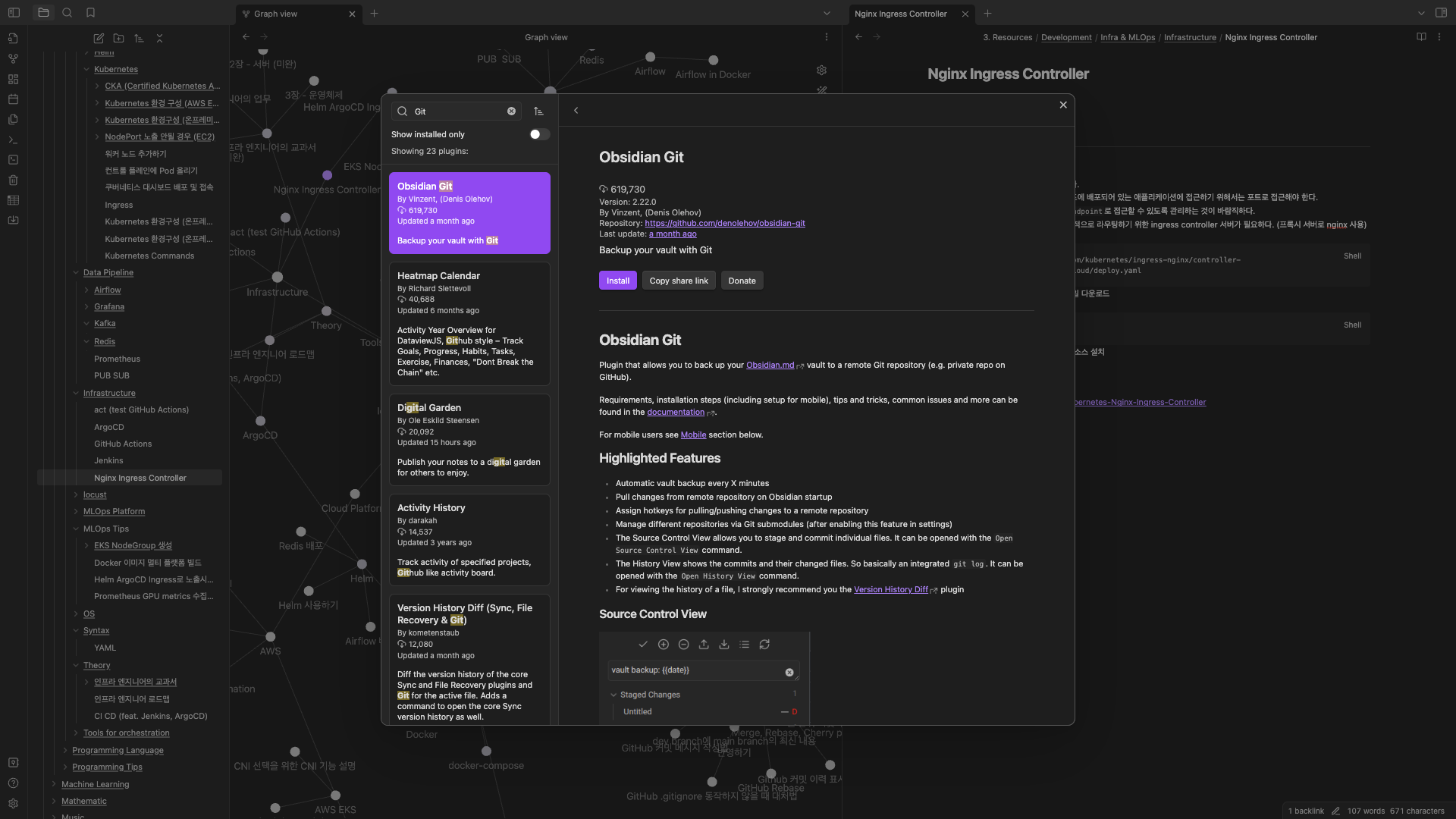Open the search icon in the top left bar
Viewport: 1456px width, 819px height.
point(67,13)
